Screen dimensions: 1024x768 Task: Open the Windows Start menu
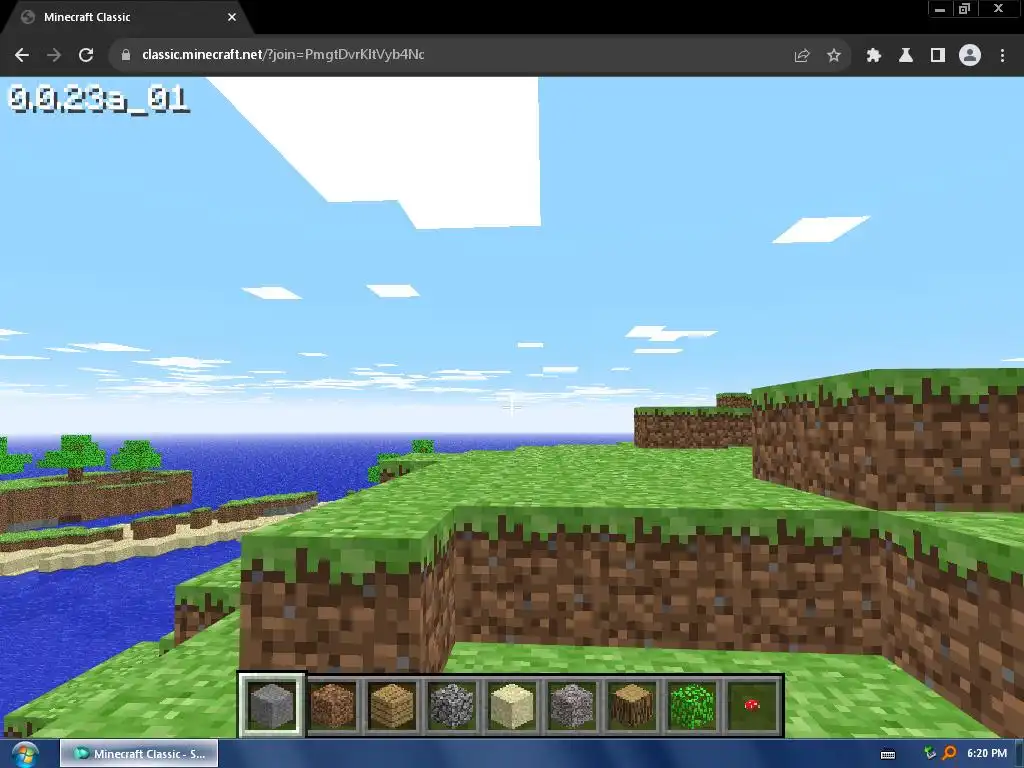[x=25, y=754]
